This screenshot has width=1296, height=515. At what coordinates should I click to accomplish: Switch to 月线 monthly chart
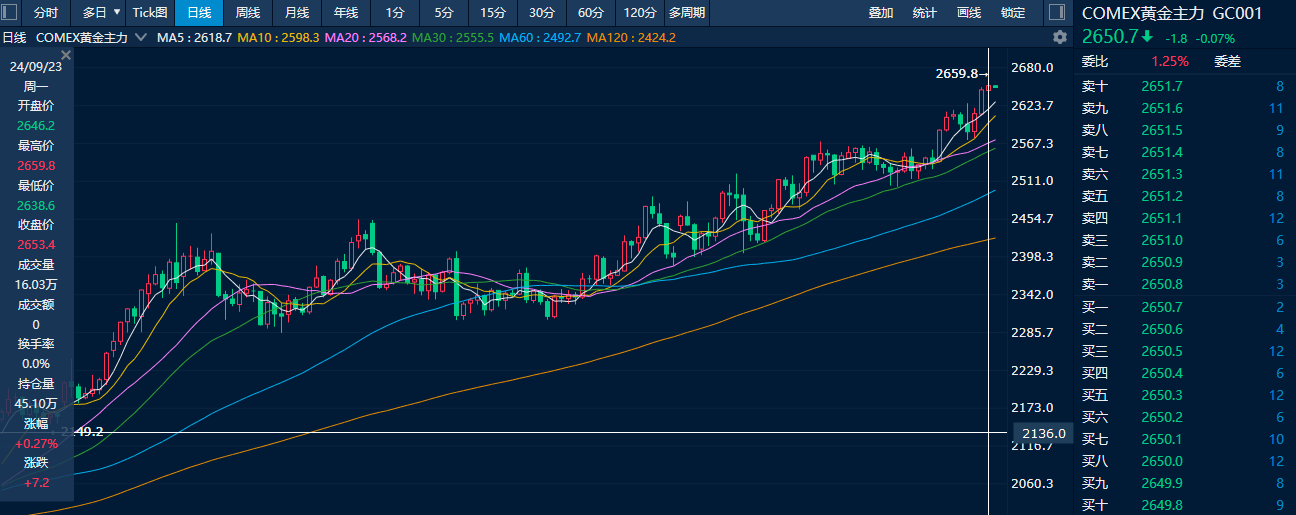click(296, 13)
